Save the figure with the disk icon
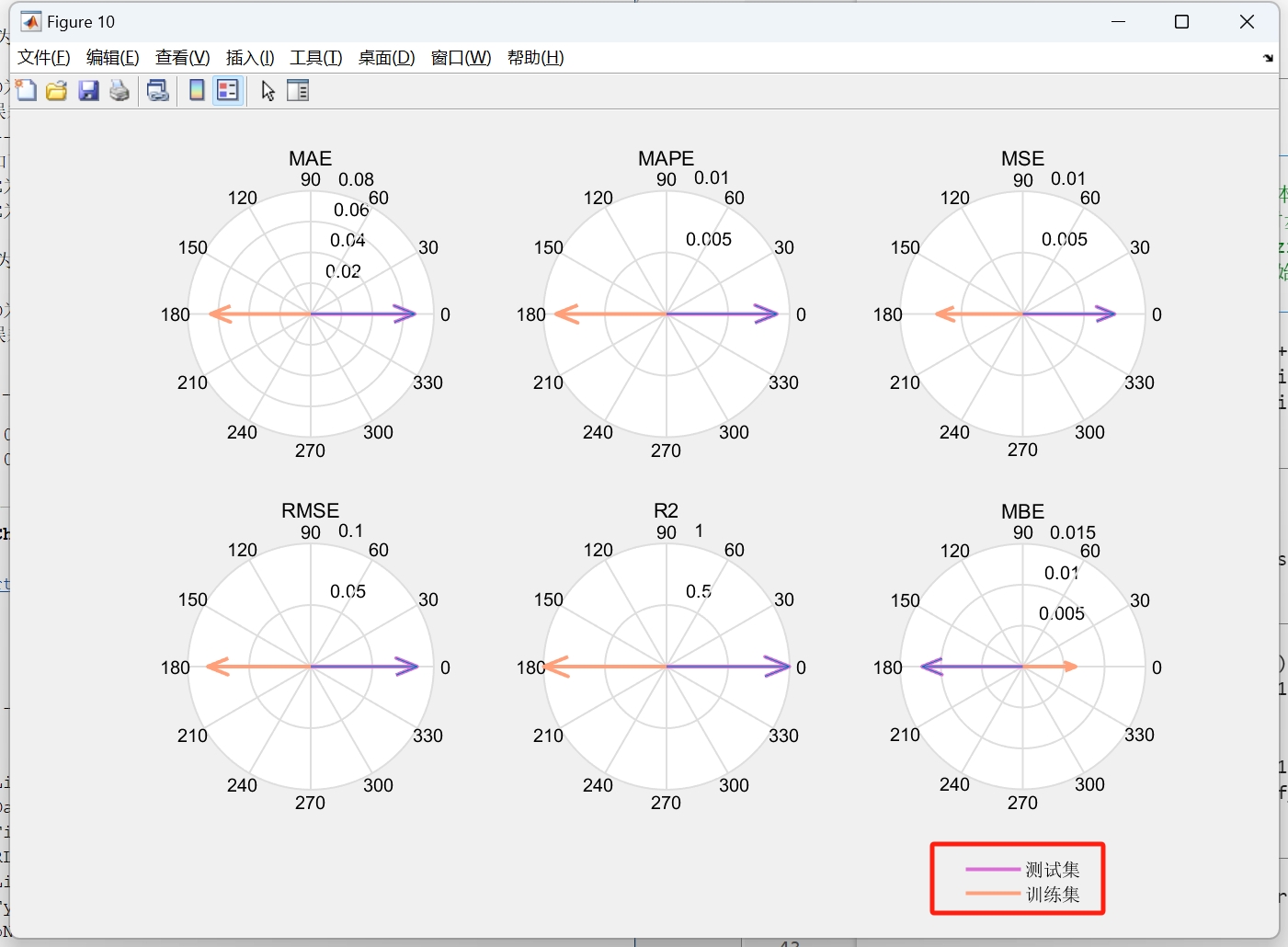The width and height of the screenshot is (1288, 947). coord(88,90)
